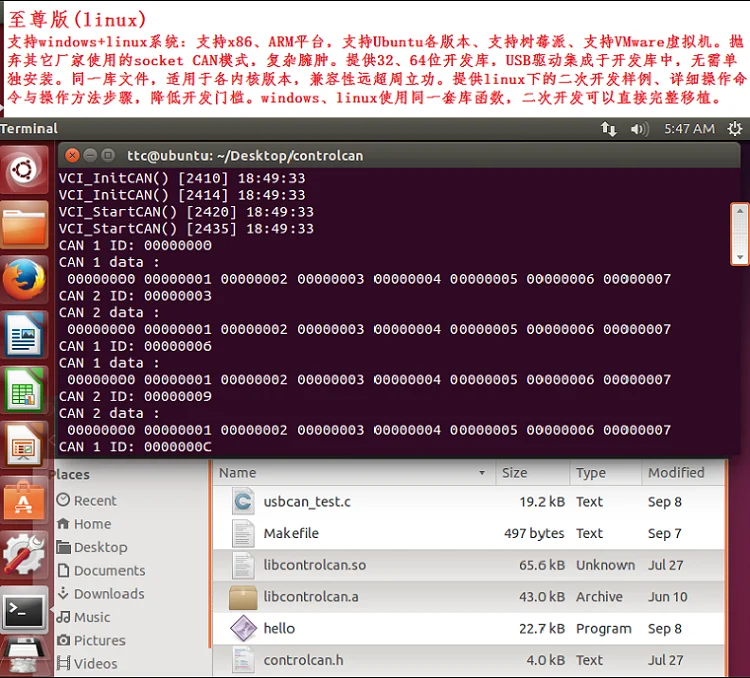Open the clock showing 5:47 AM
750x678 pixels.
coord(689,129)
